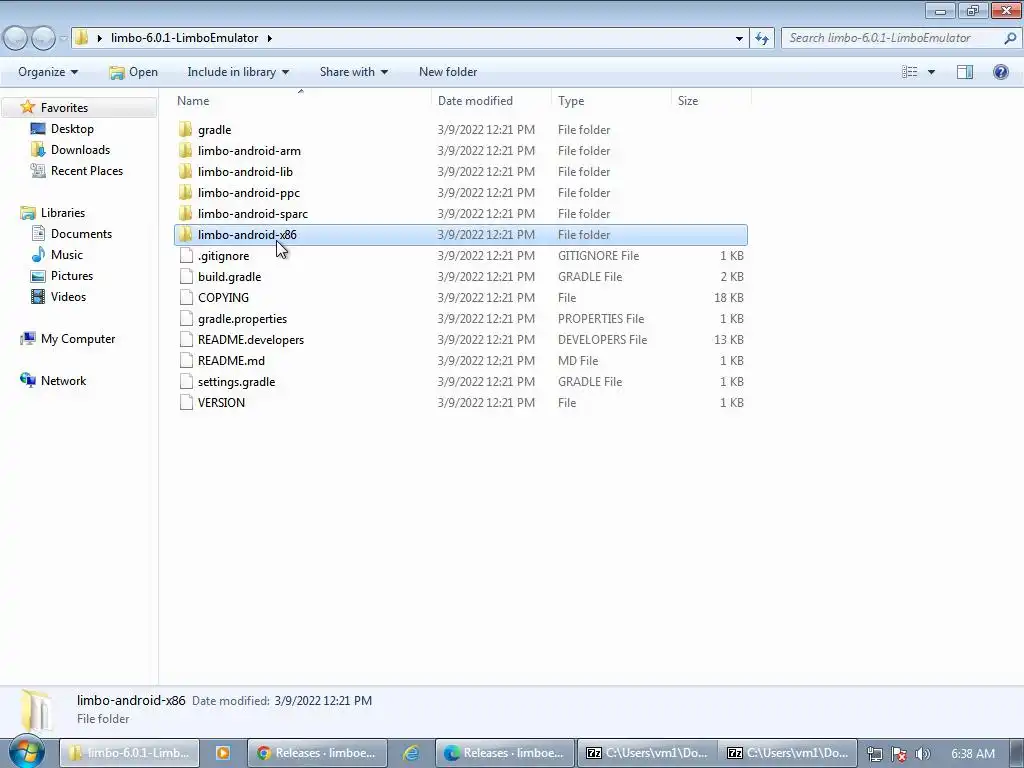Click New folder button

pyautogui.click(x=448, y=72)
